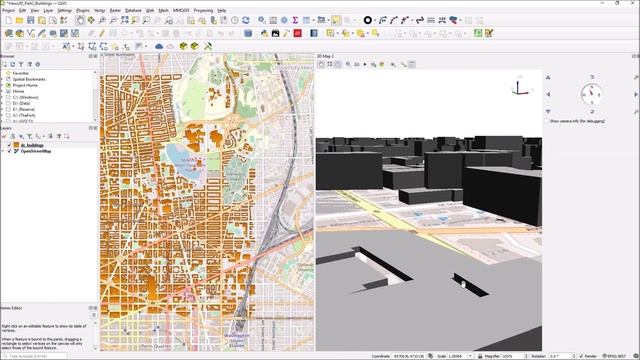Click the Coordinate field in status bar

[x=409, y=356]
